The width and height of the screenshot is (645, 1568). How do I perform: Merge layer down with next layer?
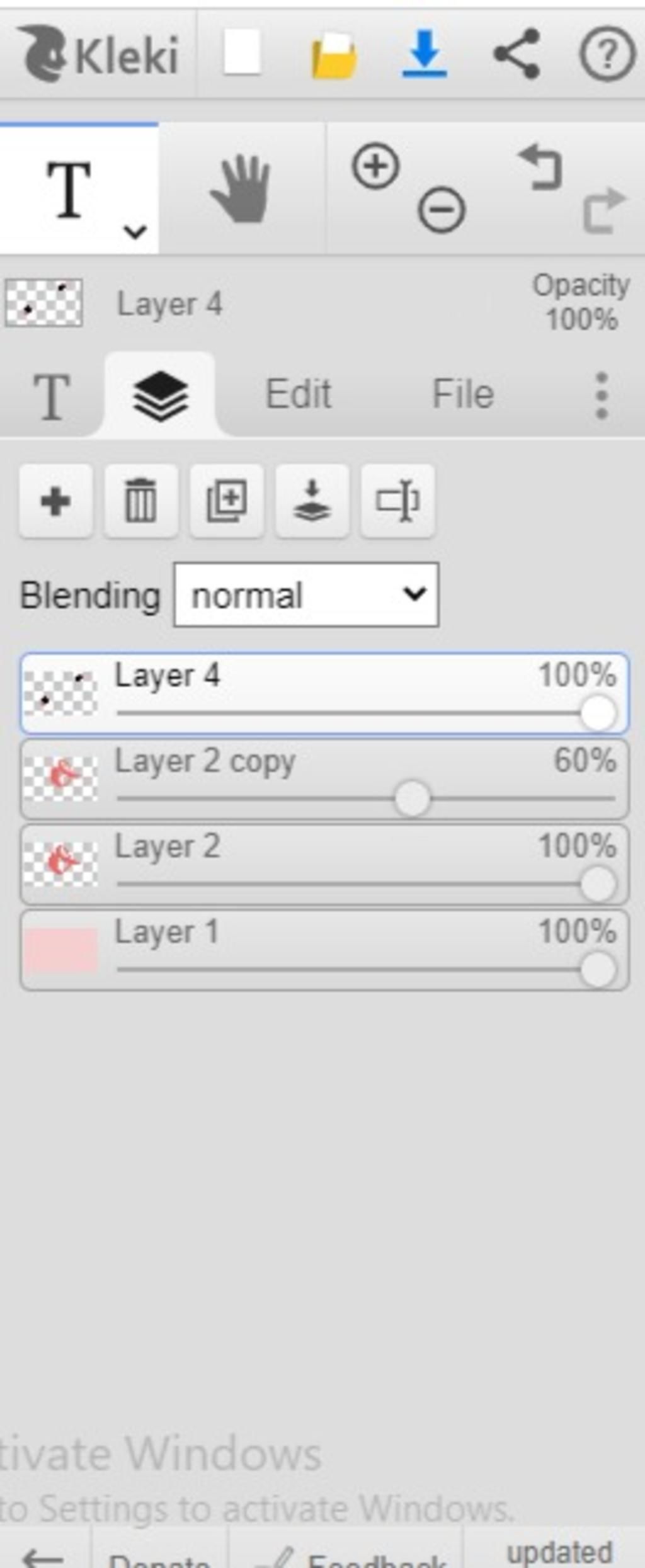coord(312,501)
